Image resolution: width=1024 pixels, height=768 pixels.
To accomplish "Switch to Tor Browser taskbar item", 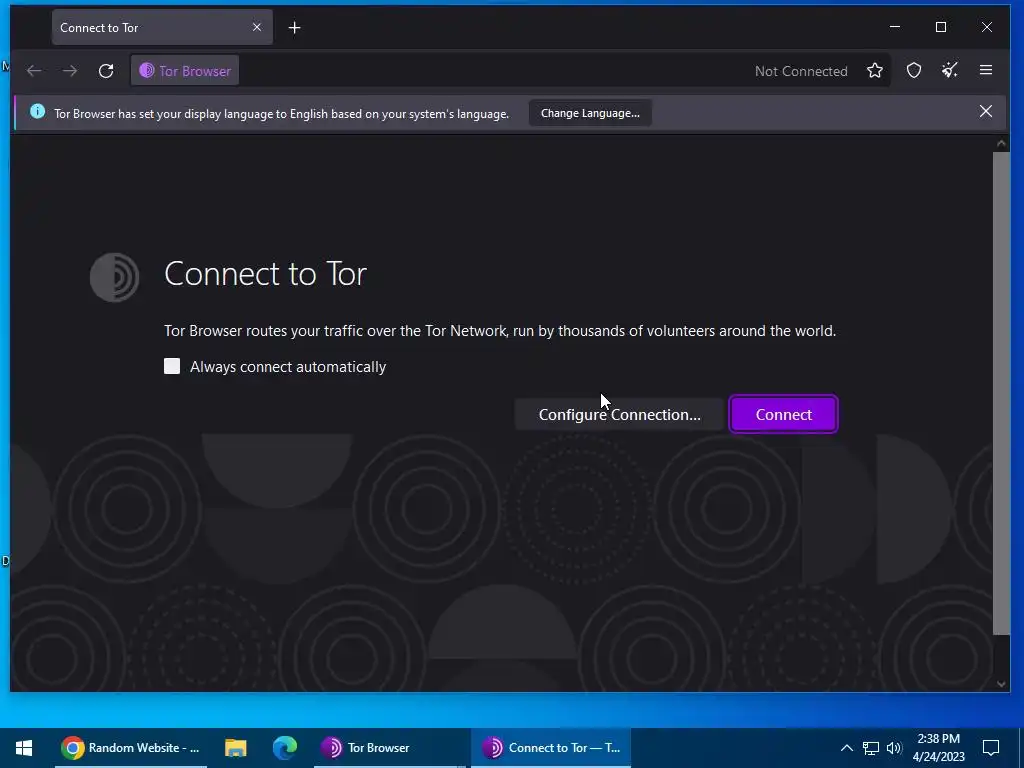I will pyautogui.click(x=389, y=748).
